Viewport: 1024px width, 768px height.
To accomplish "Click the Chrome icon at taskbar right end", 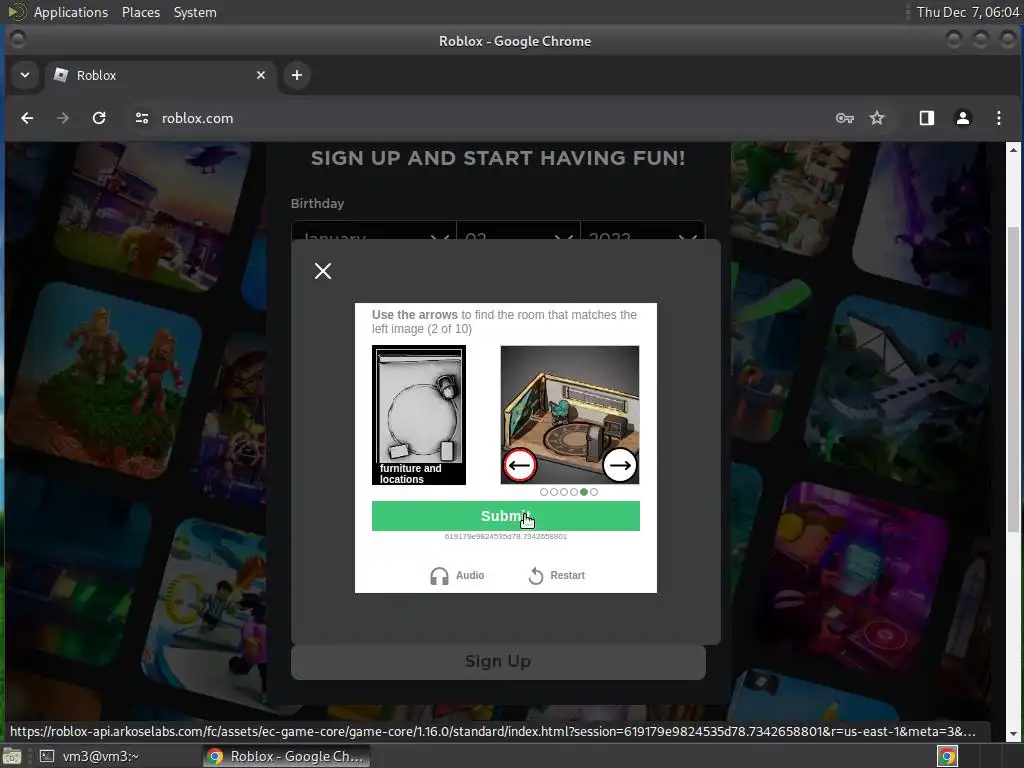I will [x=947, y=756].
